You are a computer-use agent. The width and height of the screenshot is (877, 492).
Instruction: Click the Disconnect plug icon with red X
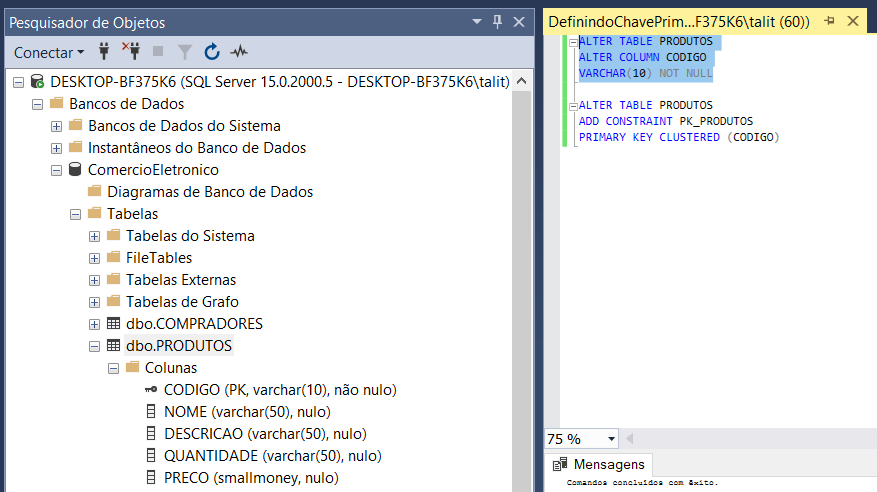click(131, 51)
